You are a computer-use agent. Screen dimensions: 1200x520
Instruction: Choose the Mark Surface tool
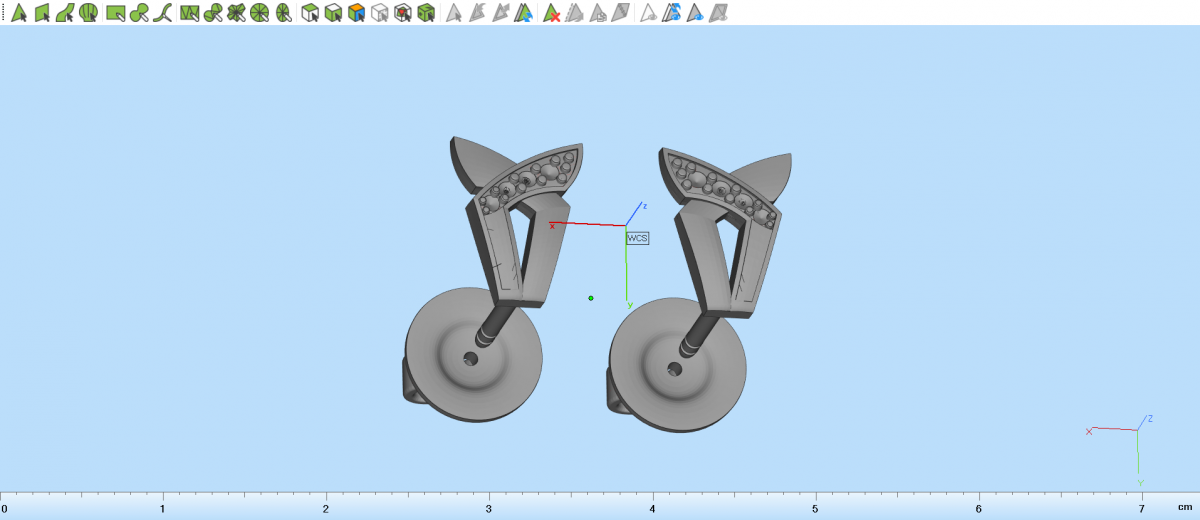point(65,13)
